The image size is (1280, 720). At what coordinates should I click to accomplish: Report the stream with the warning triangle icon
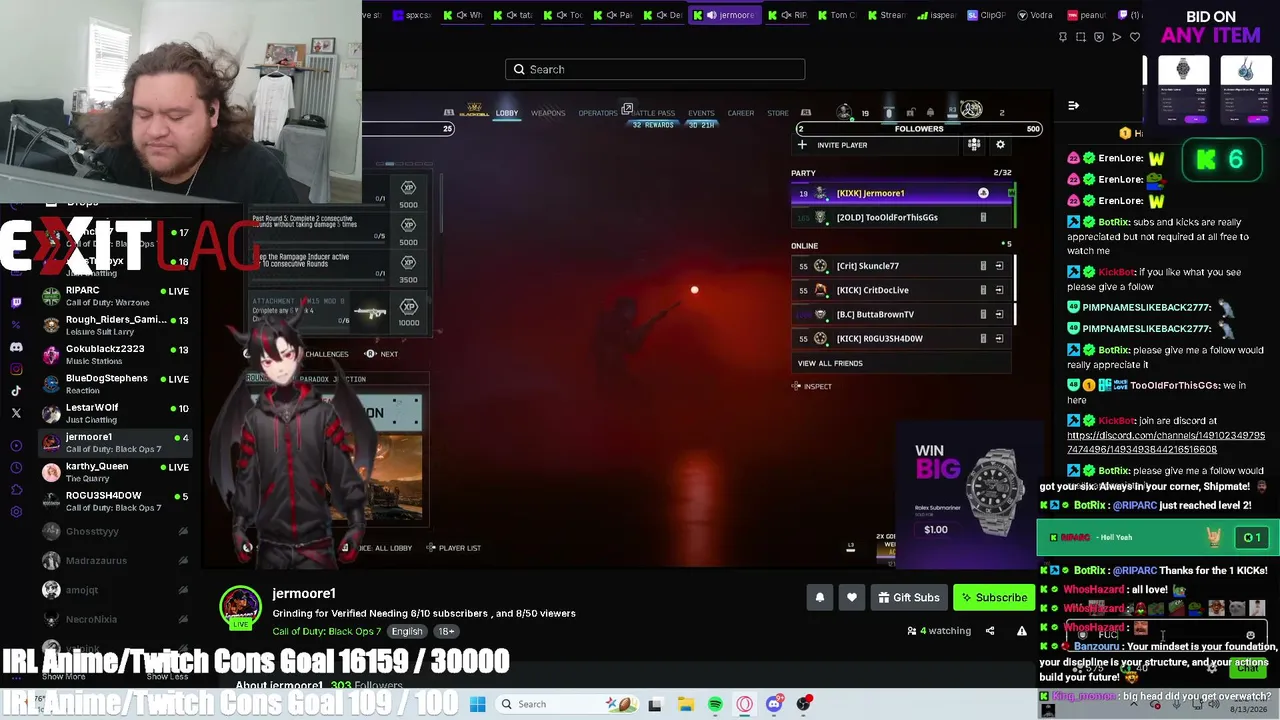(1021, 631)
